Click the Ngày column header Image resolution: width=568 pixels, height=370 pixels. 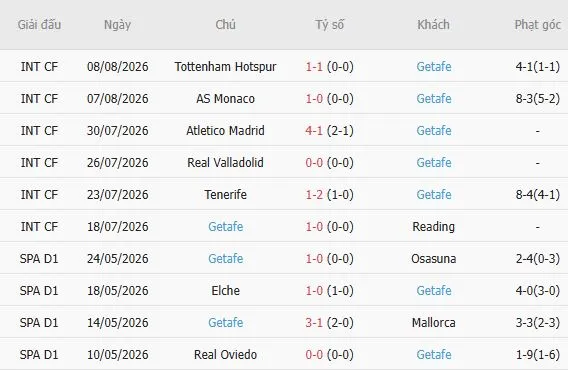click(x=117, y=25)
